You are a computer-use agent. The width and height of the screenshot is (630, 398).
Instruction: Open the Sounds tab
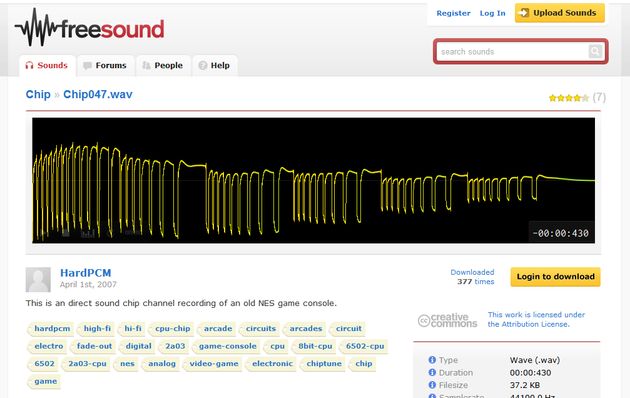(x=47, y=65)
